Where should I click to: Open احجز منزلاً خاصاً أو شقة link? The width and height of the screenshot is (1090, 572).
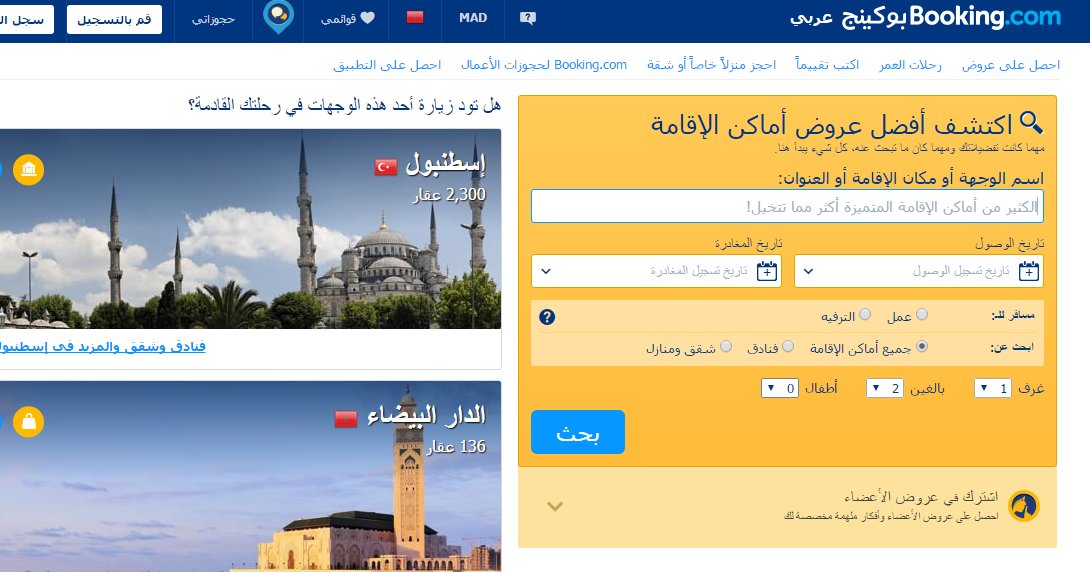point(711,65)
